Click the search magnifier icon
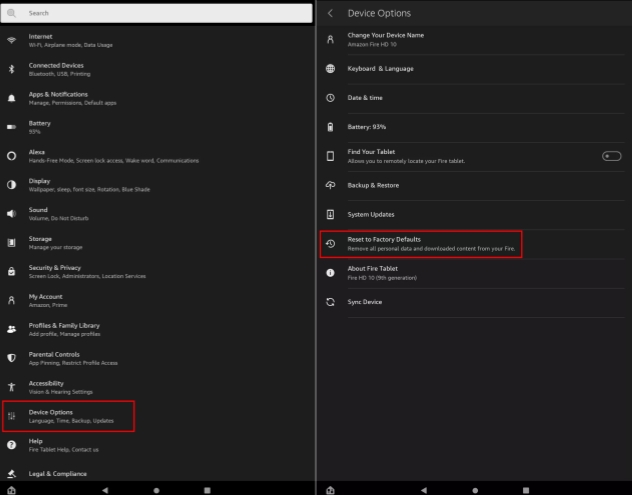Image resolution: width=632 pixels, height=495 pixels. 12,13
